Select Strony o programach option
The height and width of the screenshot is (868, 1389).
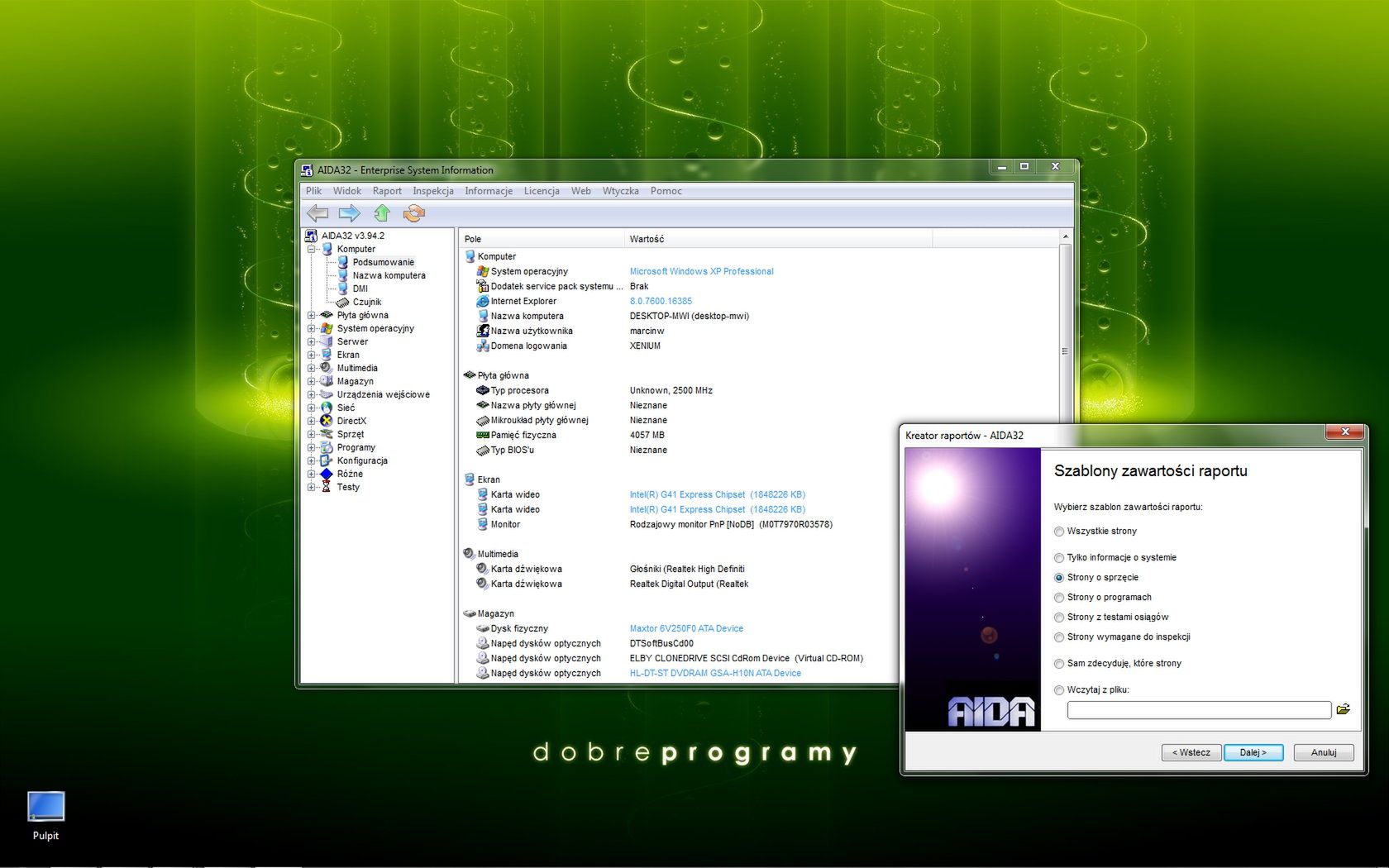1059,598
